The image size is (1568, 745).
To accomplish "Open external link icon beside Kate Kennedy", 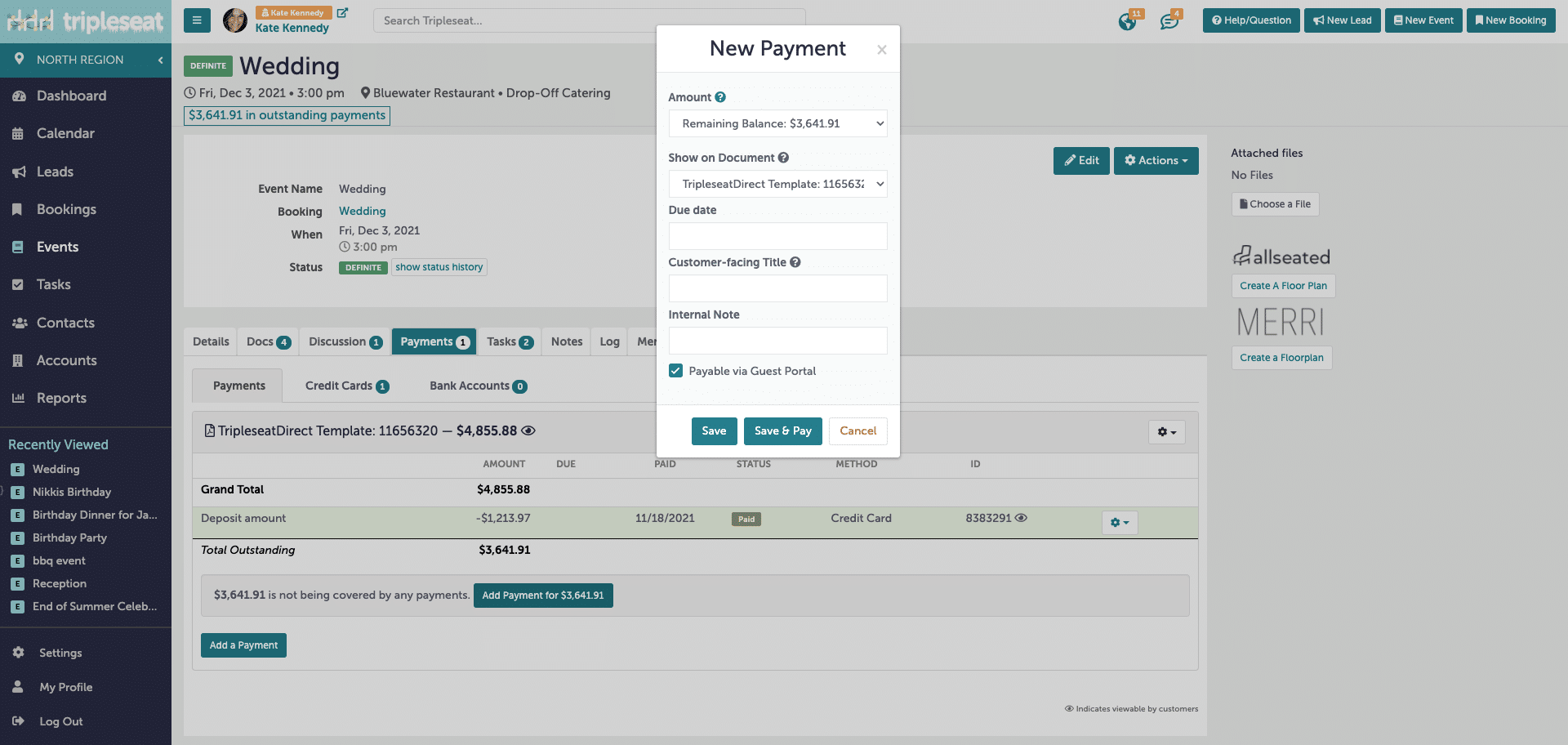I will click(x=343, y=13).
